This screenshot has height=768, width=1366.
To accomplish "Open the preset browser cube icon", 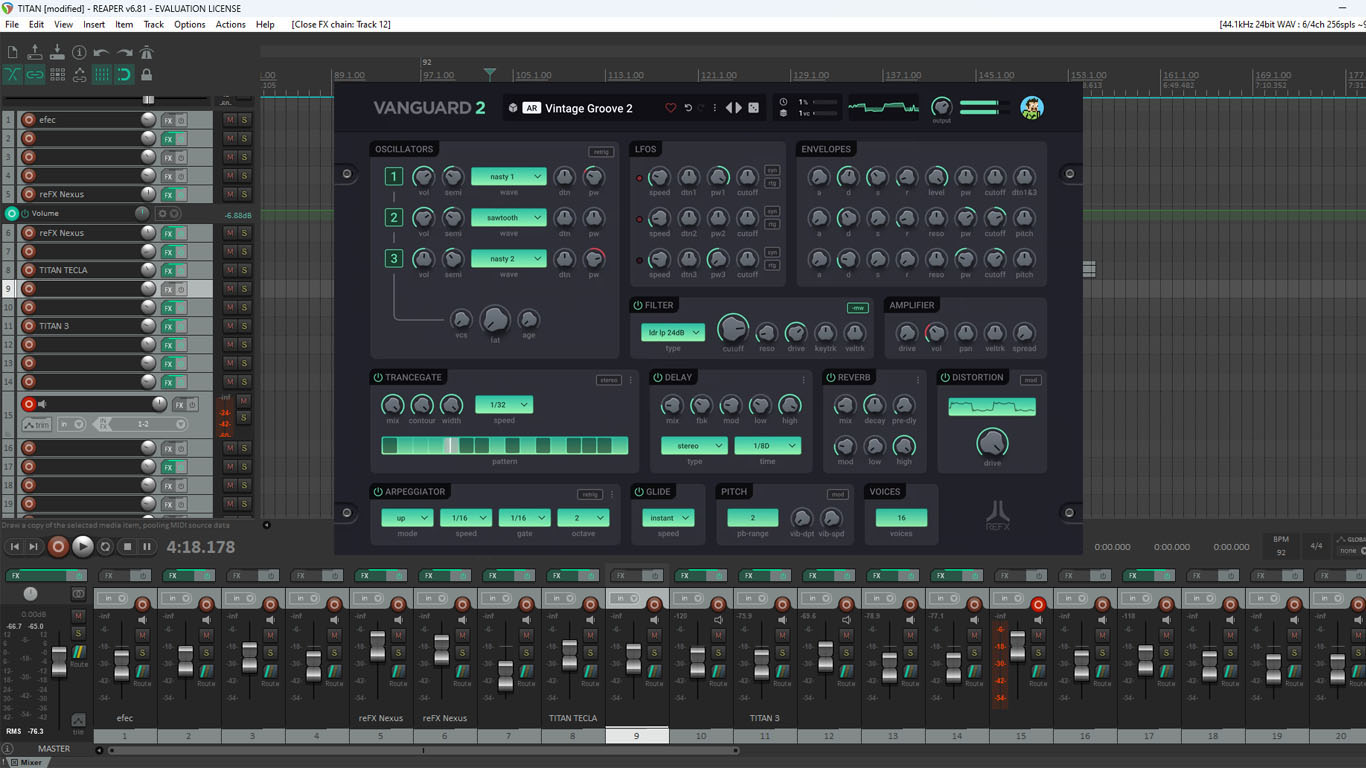I will 513,108.
